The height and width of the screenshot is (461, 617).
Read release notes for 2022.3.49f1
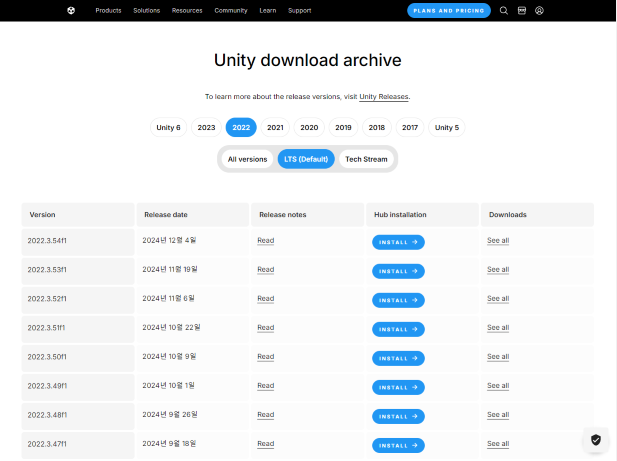click(x=266, y=386)
